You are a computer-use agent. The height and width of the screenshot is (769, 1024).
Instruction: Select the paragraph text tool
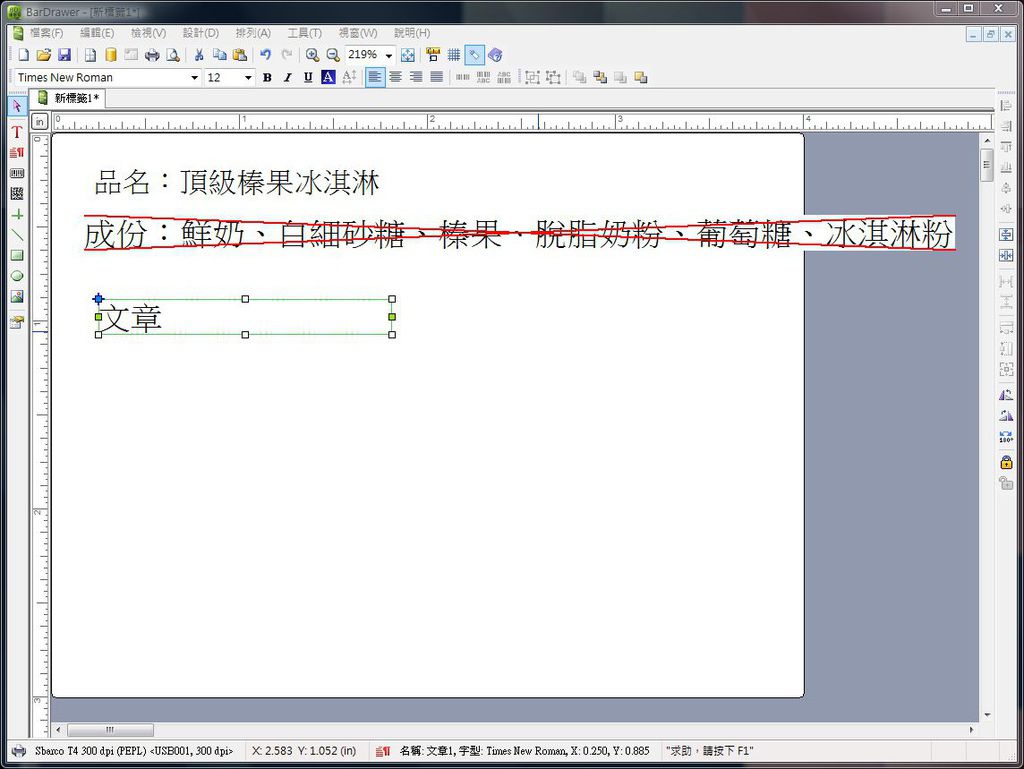[17, 153]
